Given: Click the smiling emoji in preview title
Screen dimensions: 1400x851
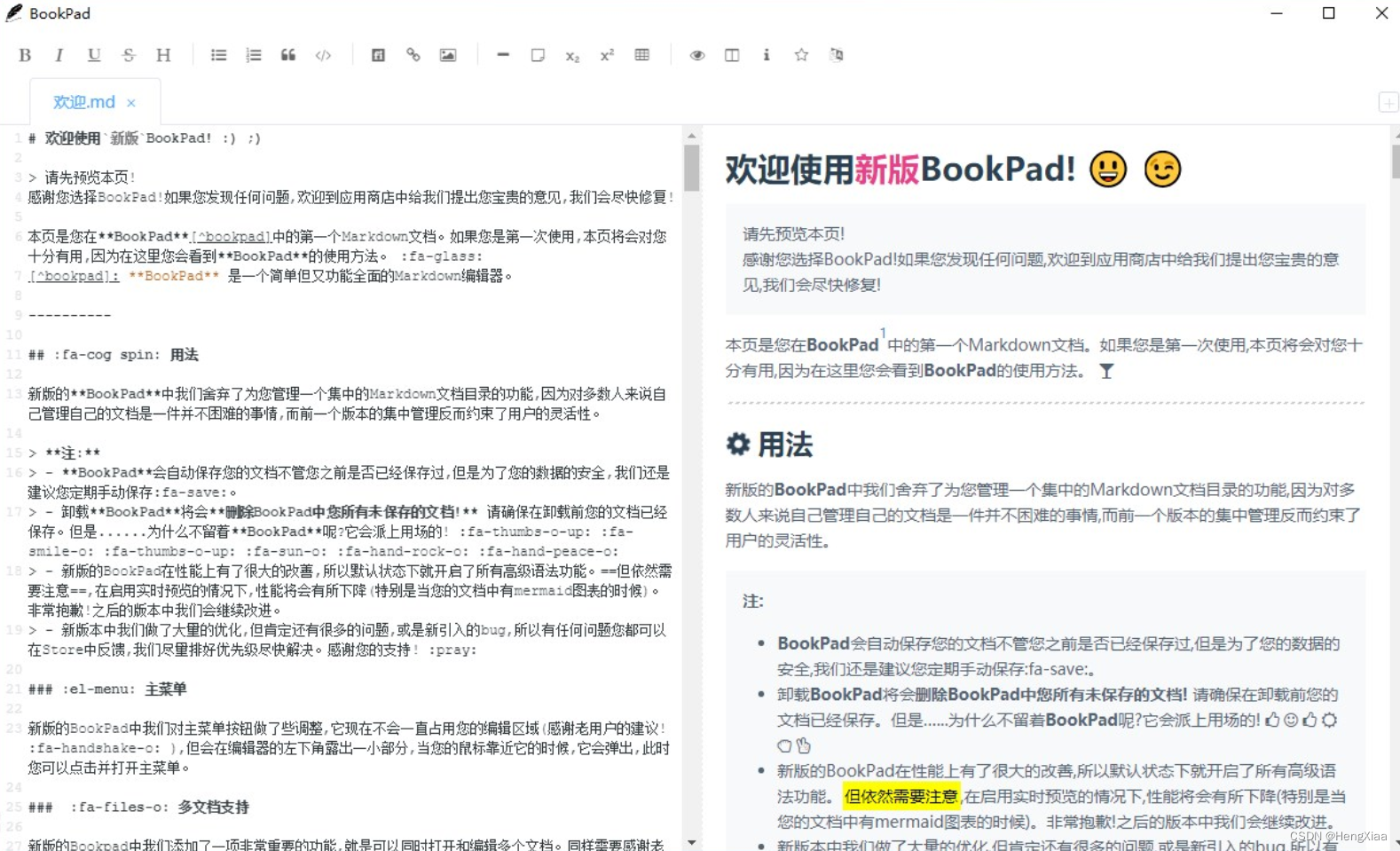Looking at the screenshot, I should point(1108,169).
